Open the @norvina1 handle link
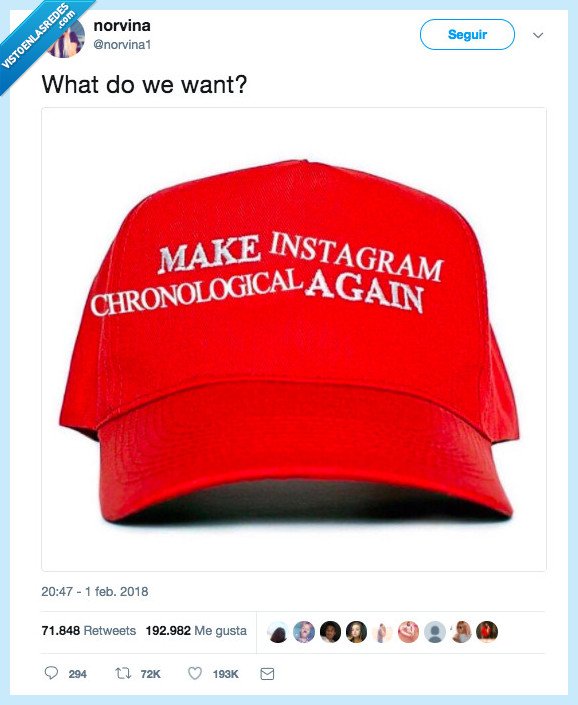Screen dimensions: 578x705 (122, 45)
